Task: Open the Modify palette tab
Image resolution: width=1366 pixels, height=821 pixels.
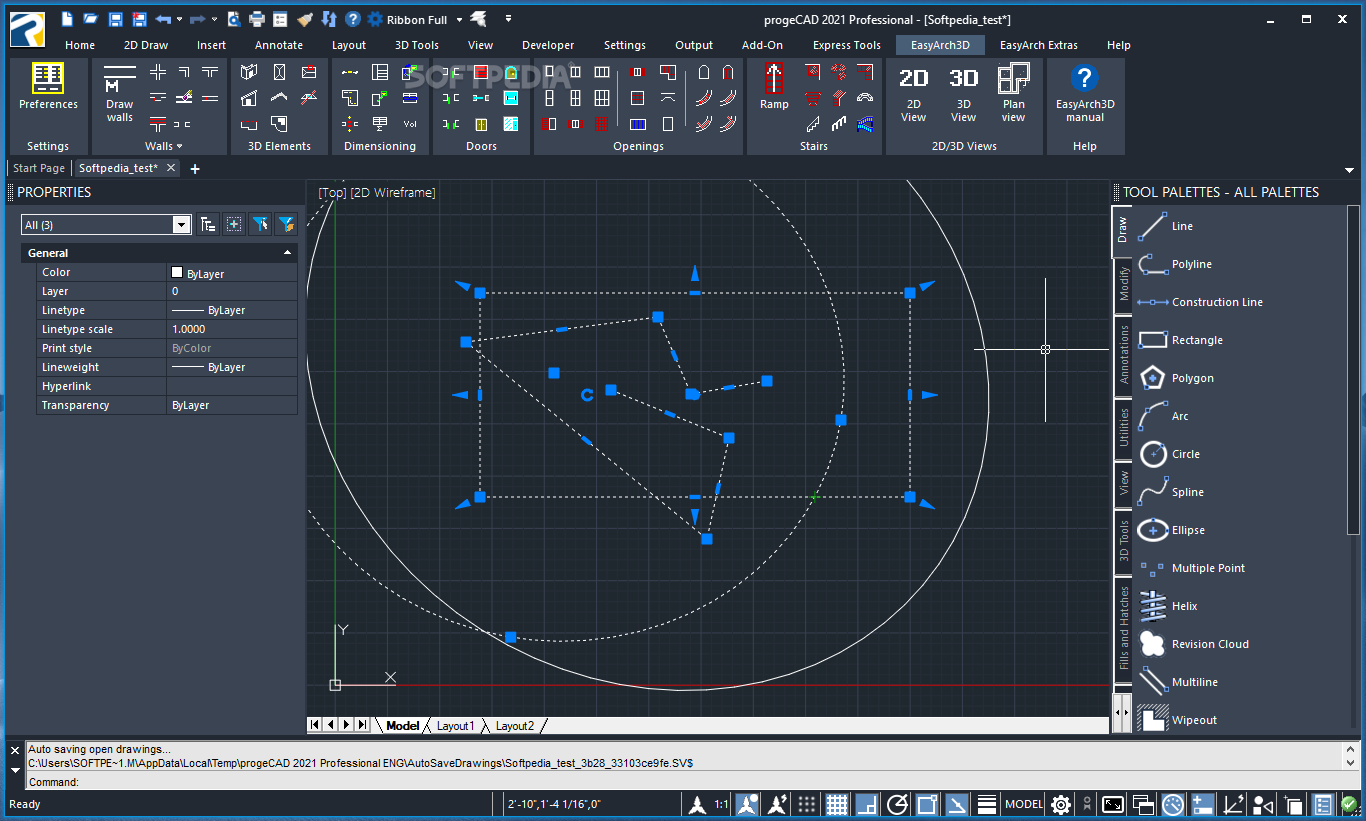Action: point(1123,285)
